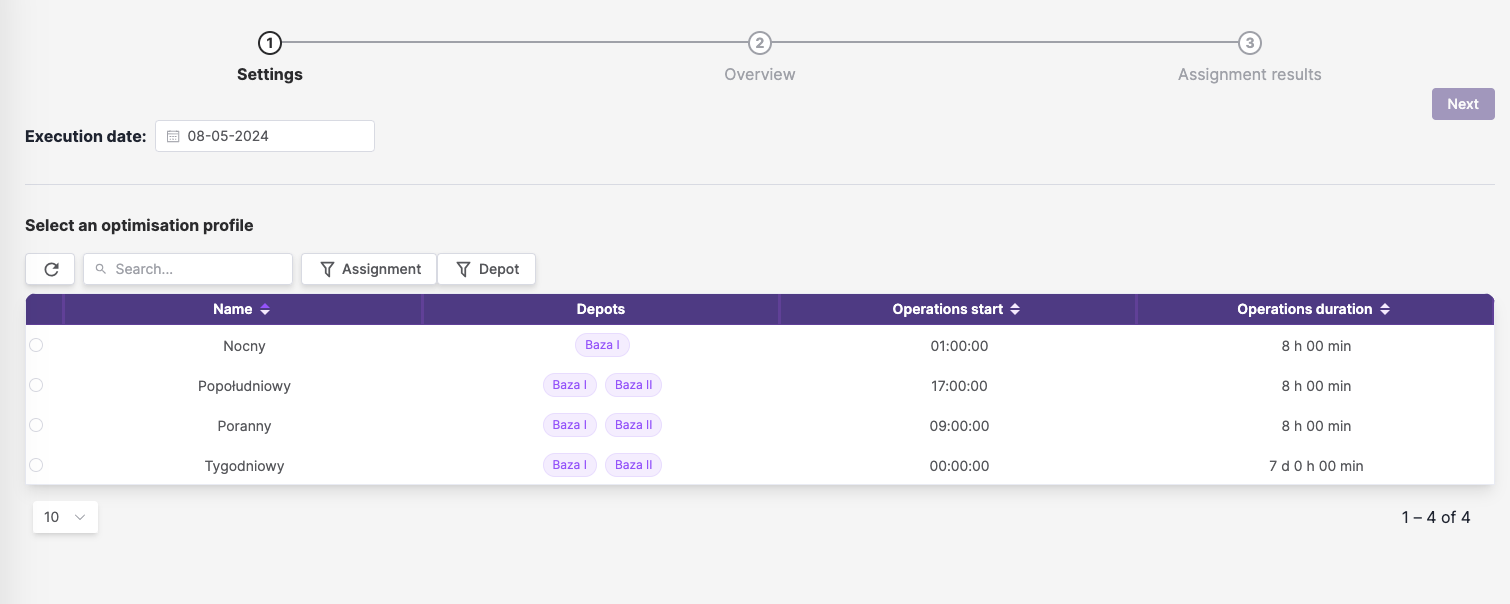Click the Baza II tag in Poranny row
Screen dimensions: 1510x604
[x=634, y=425]
